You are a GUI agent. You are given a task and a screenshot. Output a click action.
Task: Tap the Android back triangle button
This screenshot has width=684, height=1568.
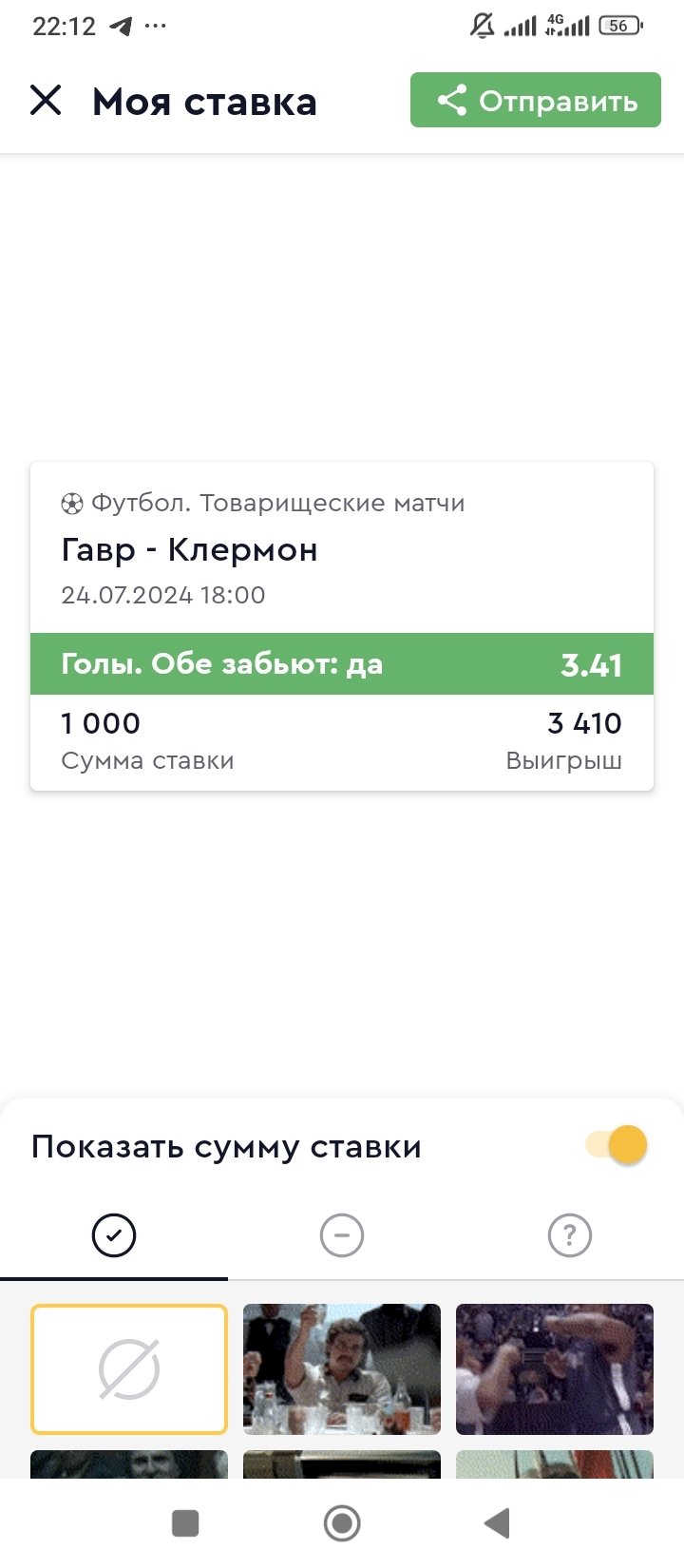pos(497,1523)
